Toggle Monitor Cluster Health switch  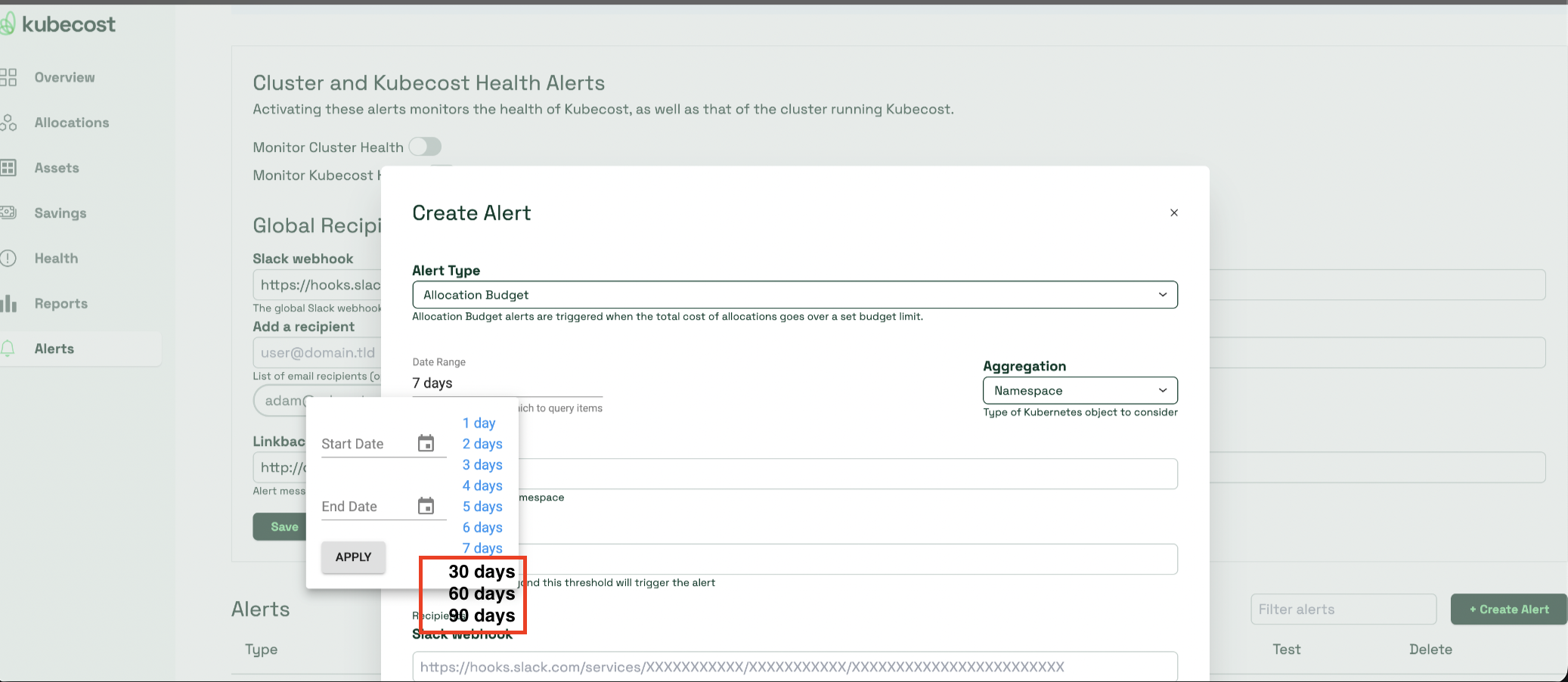coord(425,147)
